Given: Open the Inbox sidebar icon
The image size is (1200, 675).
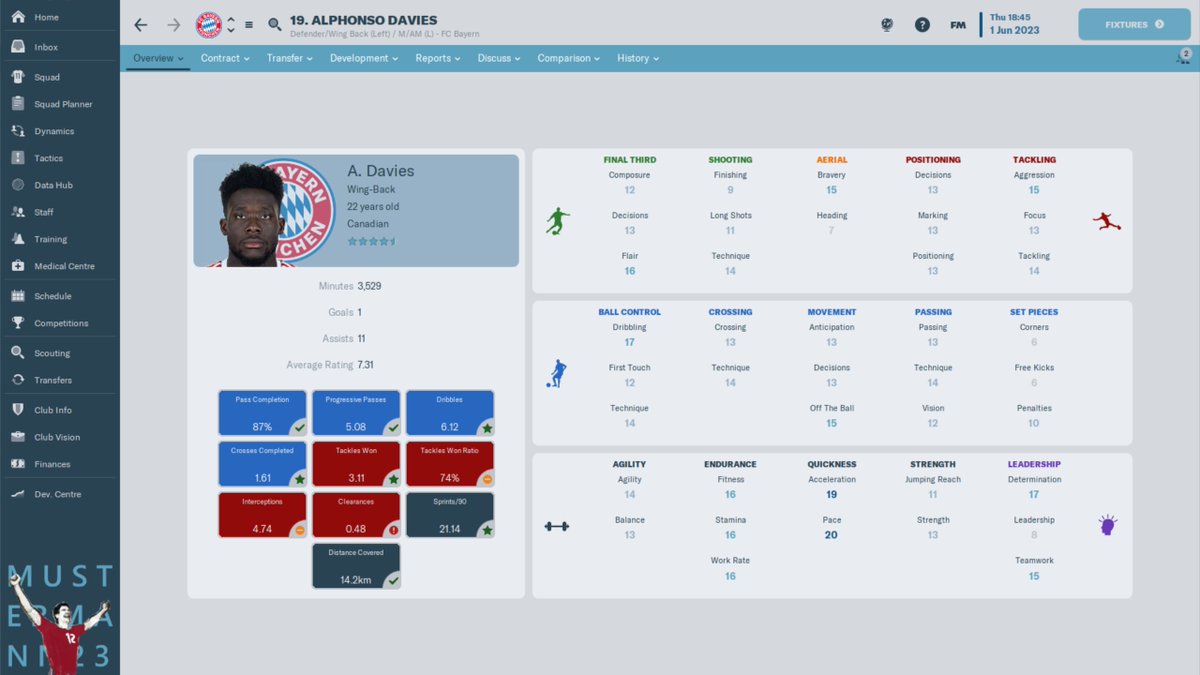Looking at the screenshot, I should (x=17, y=47).
